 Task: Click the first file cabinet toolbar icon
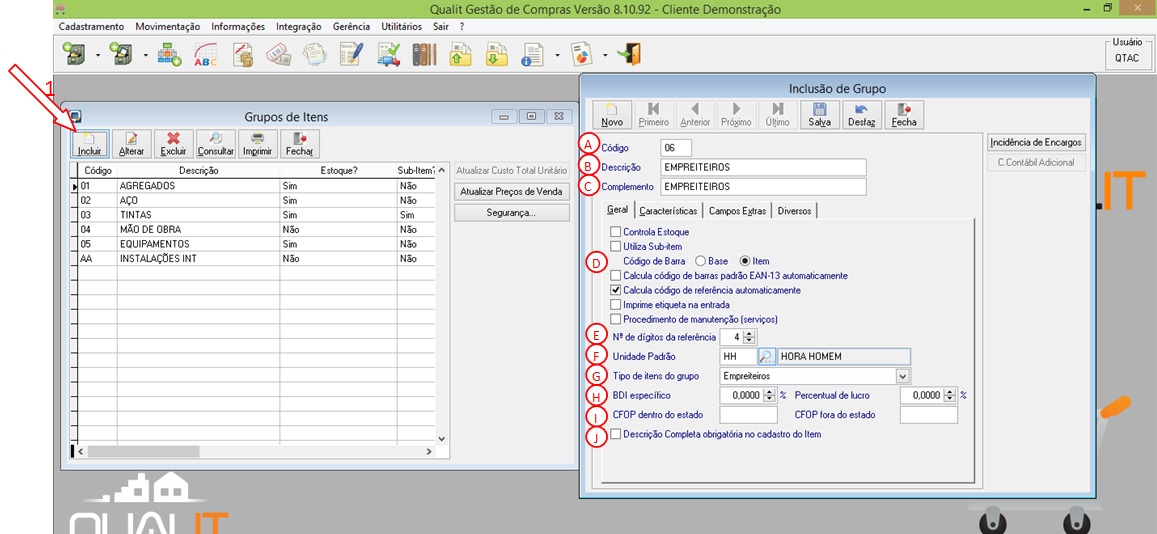click(x=76, y=55)
